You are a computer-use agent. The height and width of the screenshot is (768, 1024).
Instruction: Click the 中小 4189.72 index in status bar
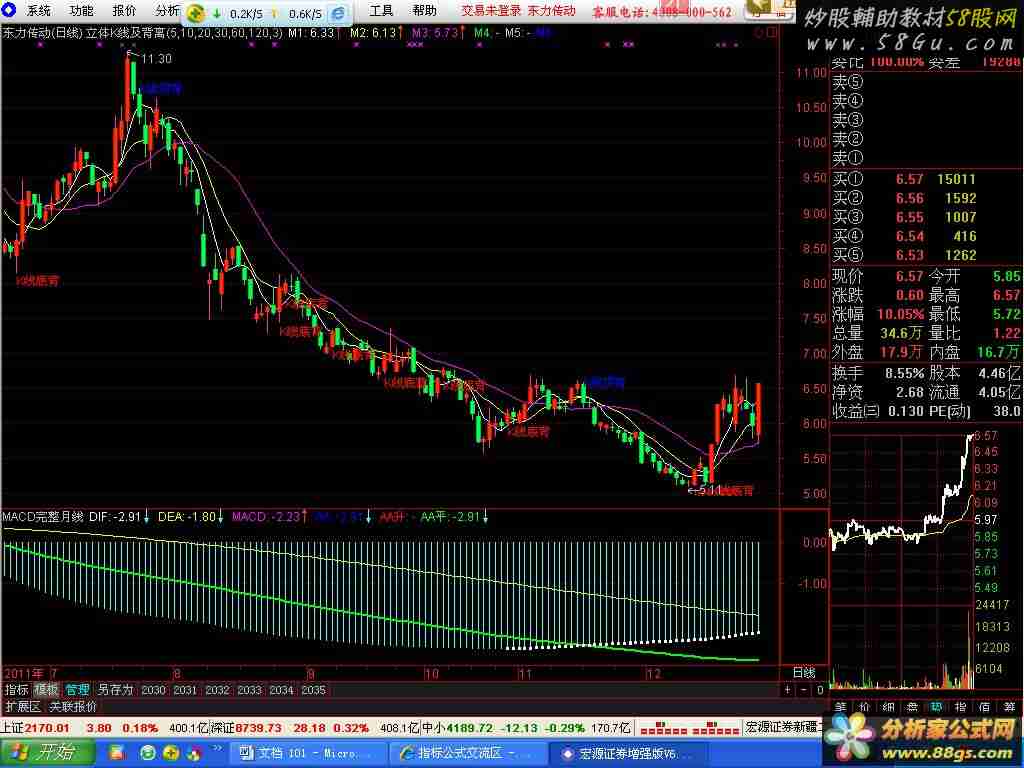pyautogui.click(x=457, y=728)
